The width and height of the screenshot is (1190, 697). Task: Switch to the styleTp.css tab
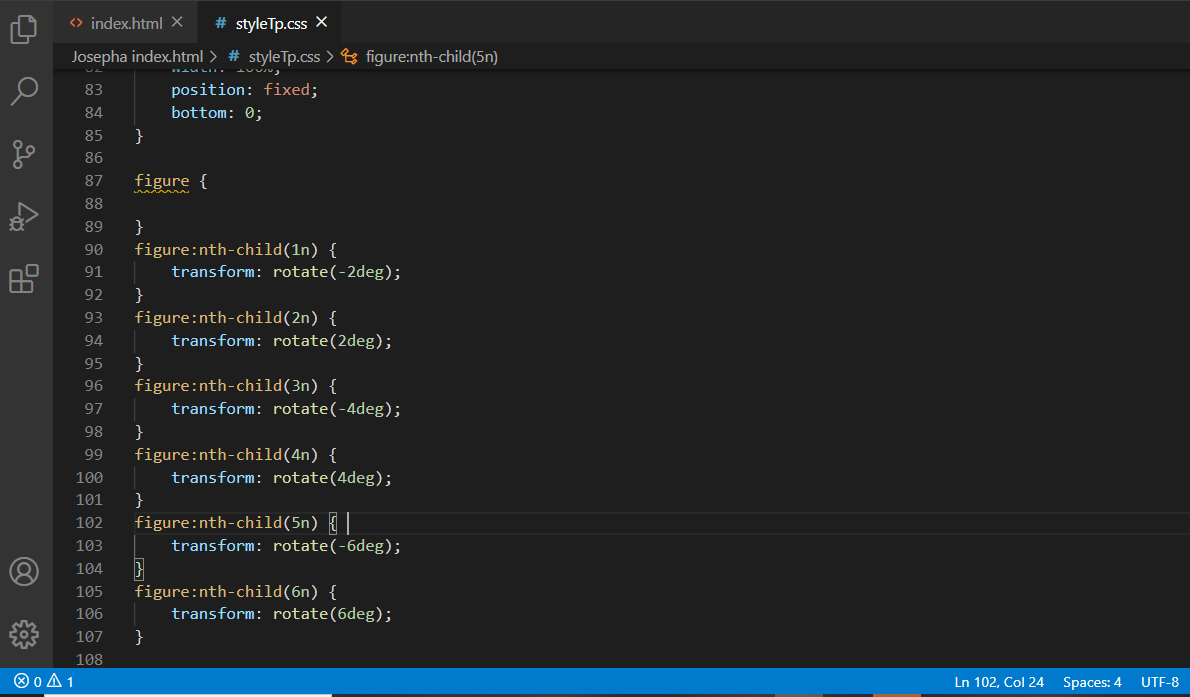click(271, 24)
